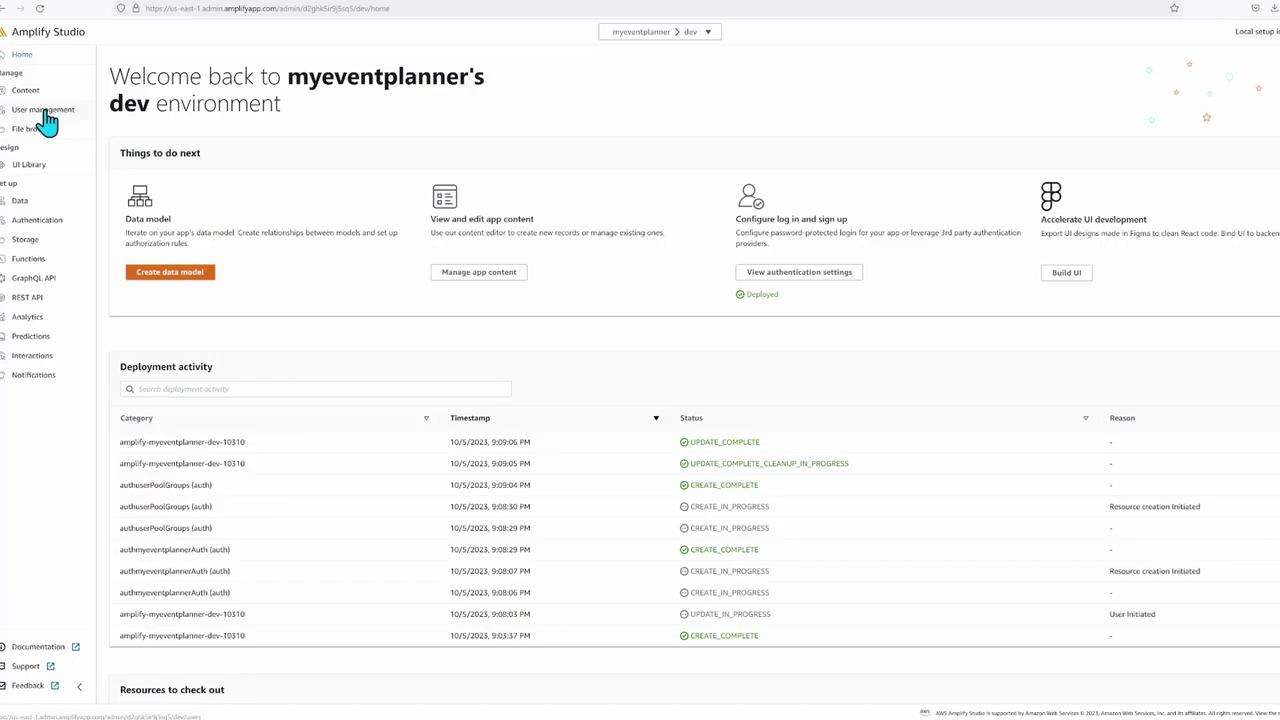This screenshot has width=1280, height=720.
Task: Click the green Deployed status label
Action: pyautogui.click(x=757, y=294)
